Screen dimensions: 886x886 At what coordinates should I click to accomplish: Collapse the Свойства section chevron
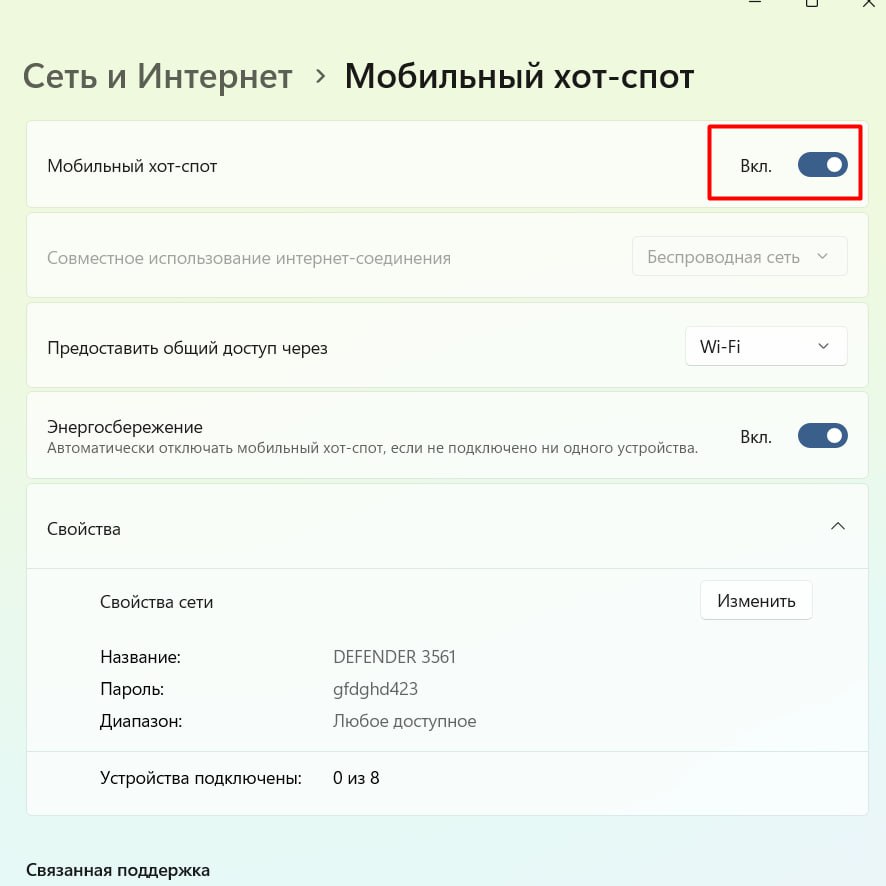[x=838, y=526]
